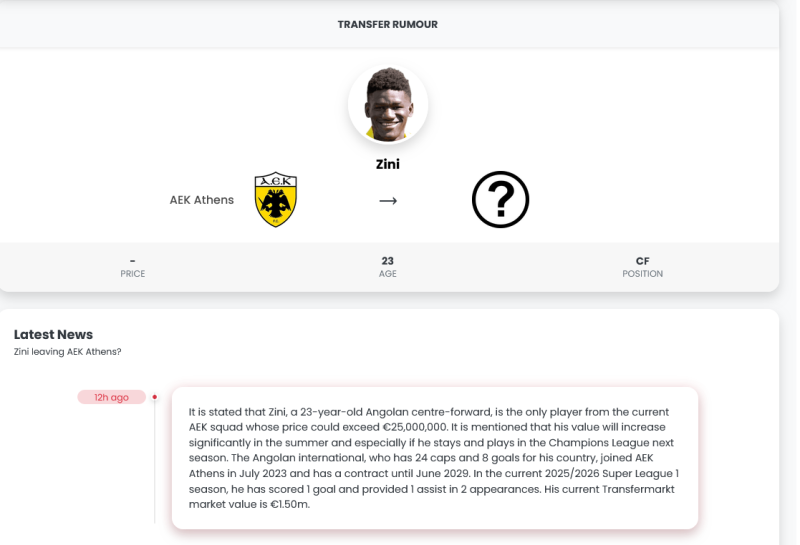Click the age value 23

click(x=388, y=261)
